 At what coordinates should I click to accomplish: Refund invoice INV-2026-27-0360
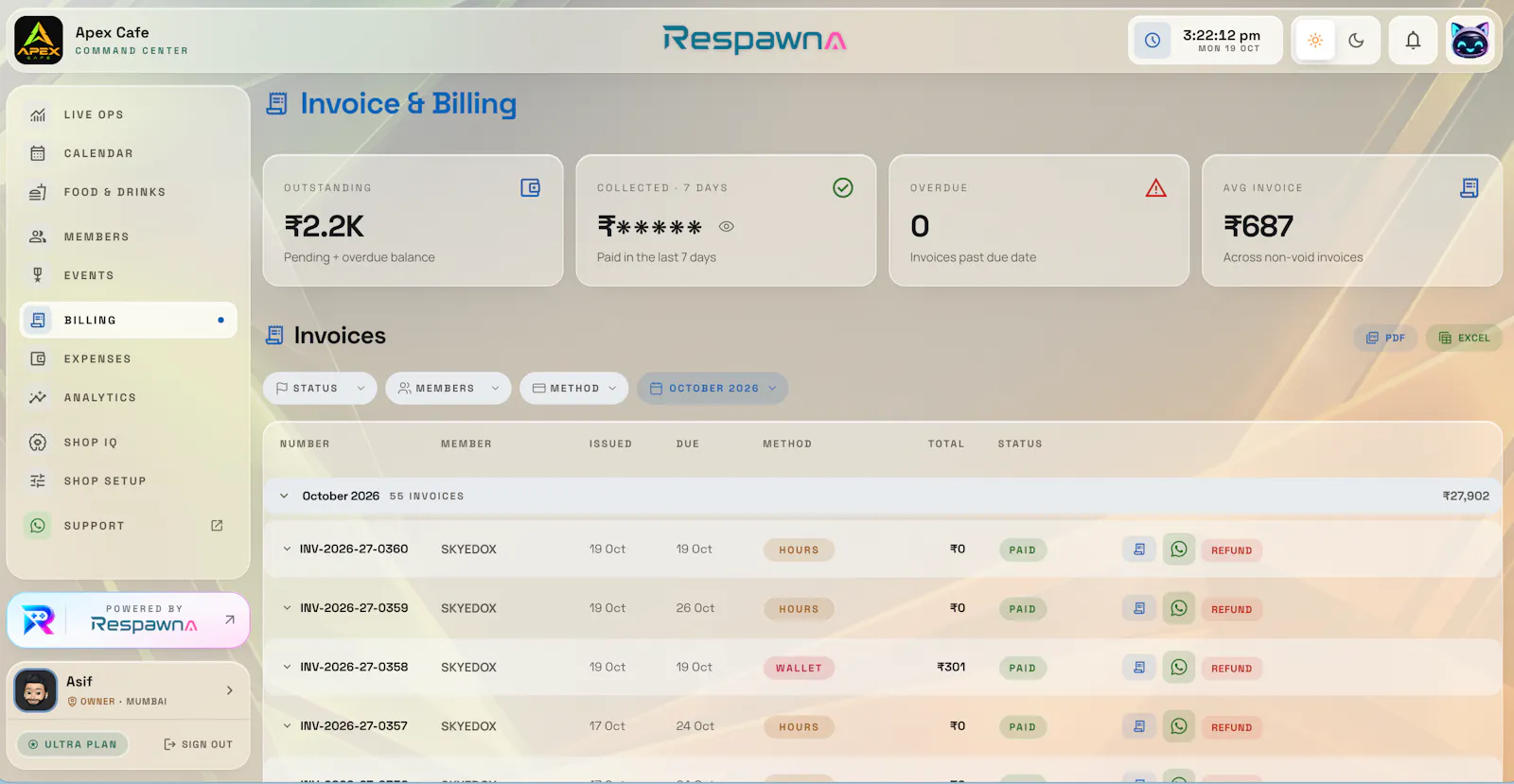pyautogui.click(x=1232, y=550)
